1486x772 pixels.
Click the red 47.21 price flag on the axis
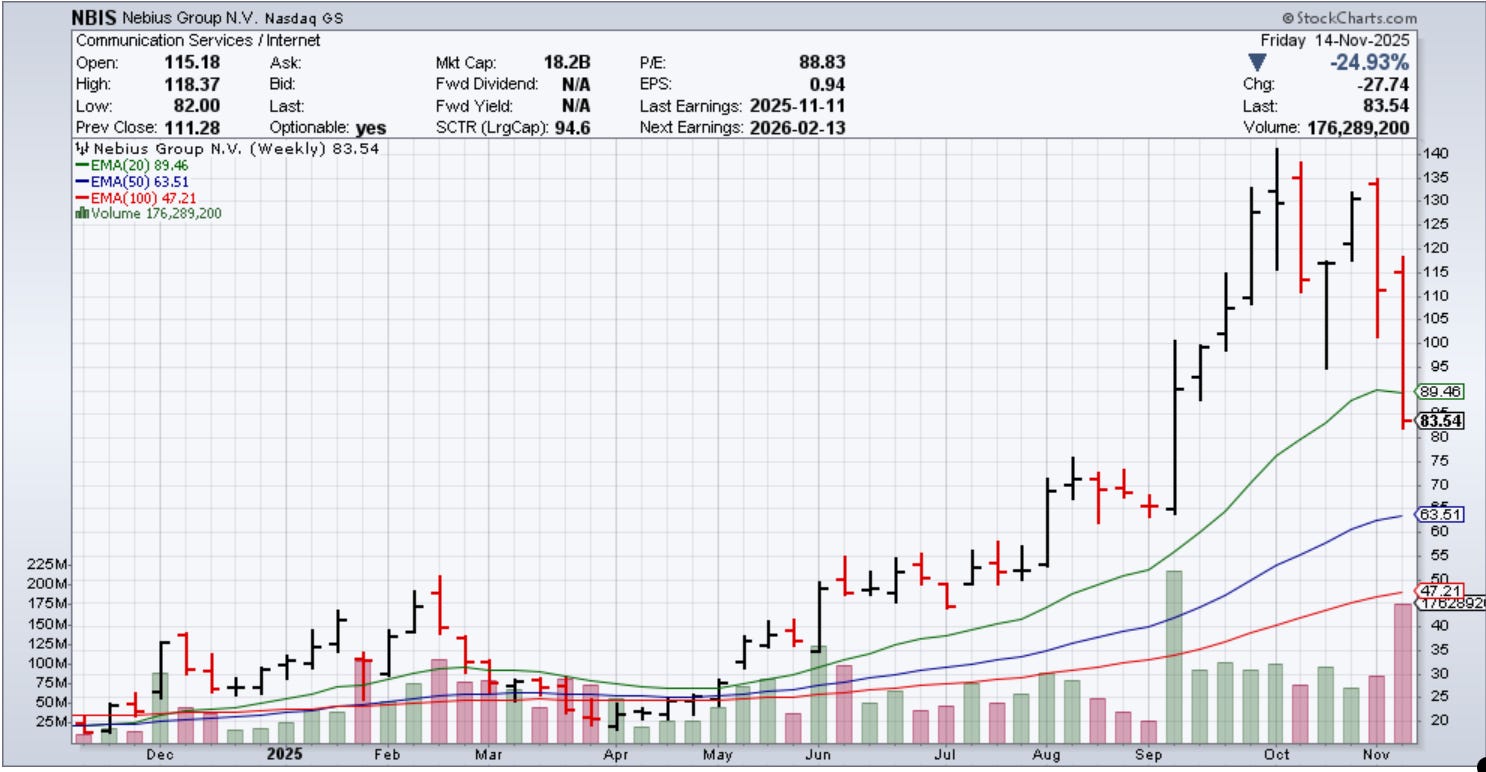point(1440,592)
